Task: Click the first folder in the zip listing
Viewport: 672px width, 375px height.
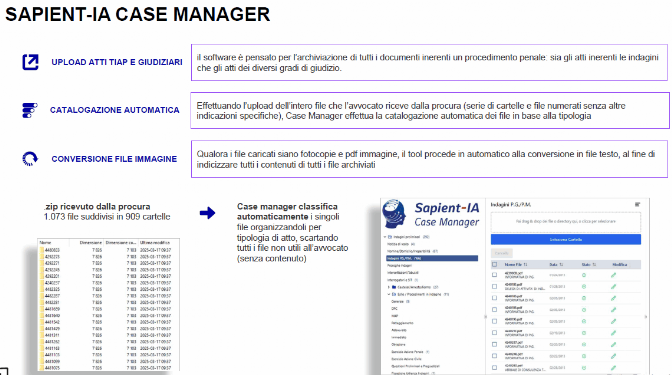Action: pos(50,250)
